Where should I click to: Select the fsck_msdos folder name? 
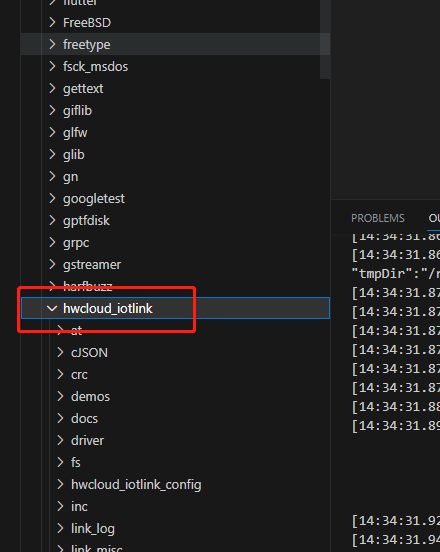(x=95, y=67)
